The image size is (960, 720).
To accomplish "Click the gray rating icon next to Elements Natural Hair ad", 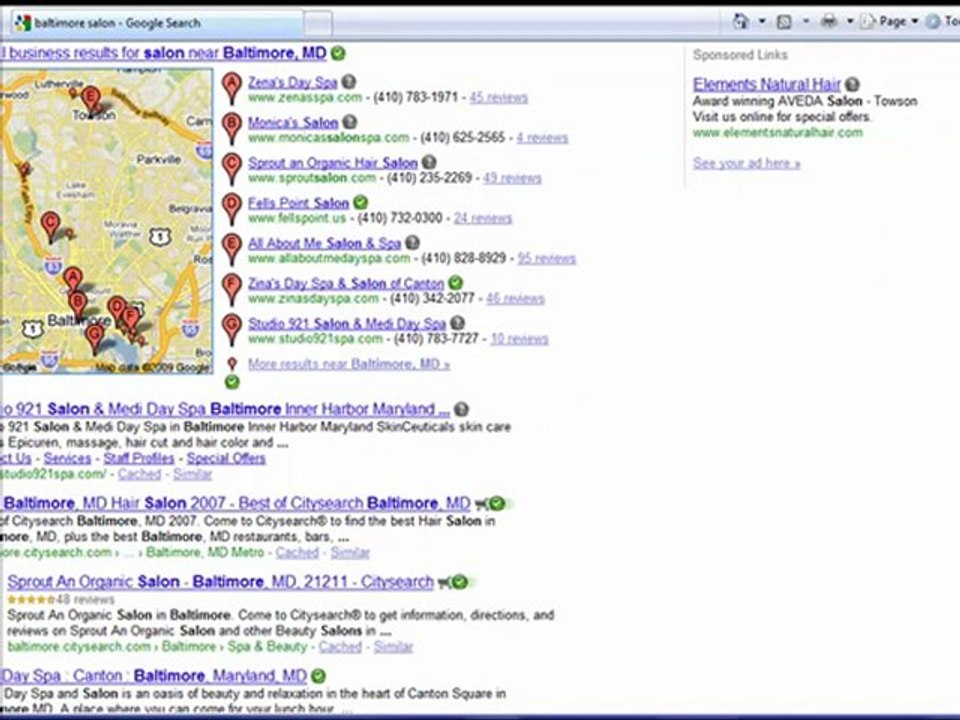I will tap(852, 84).
